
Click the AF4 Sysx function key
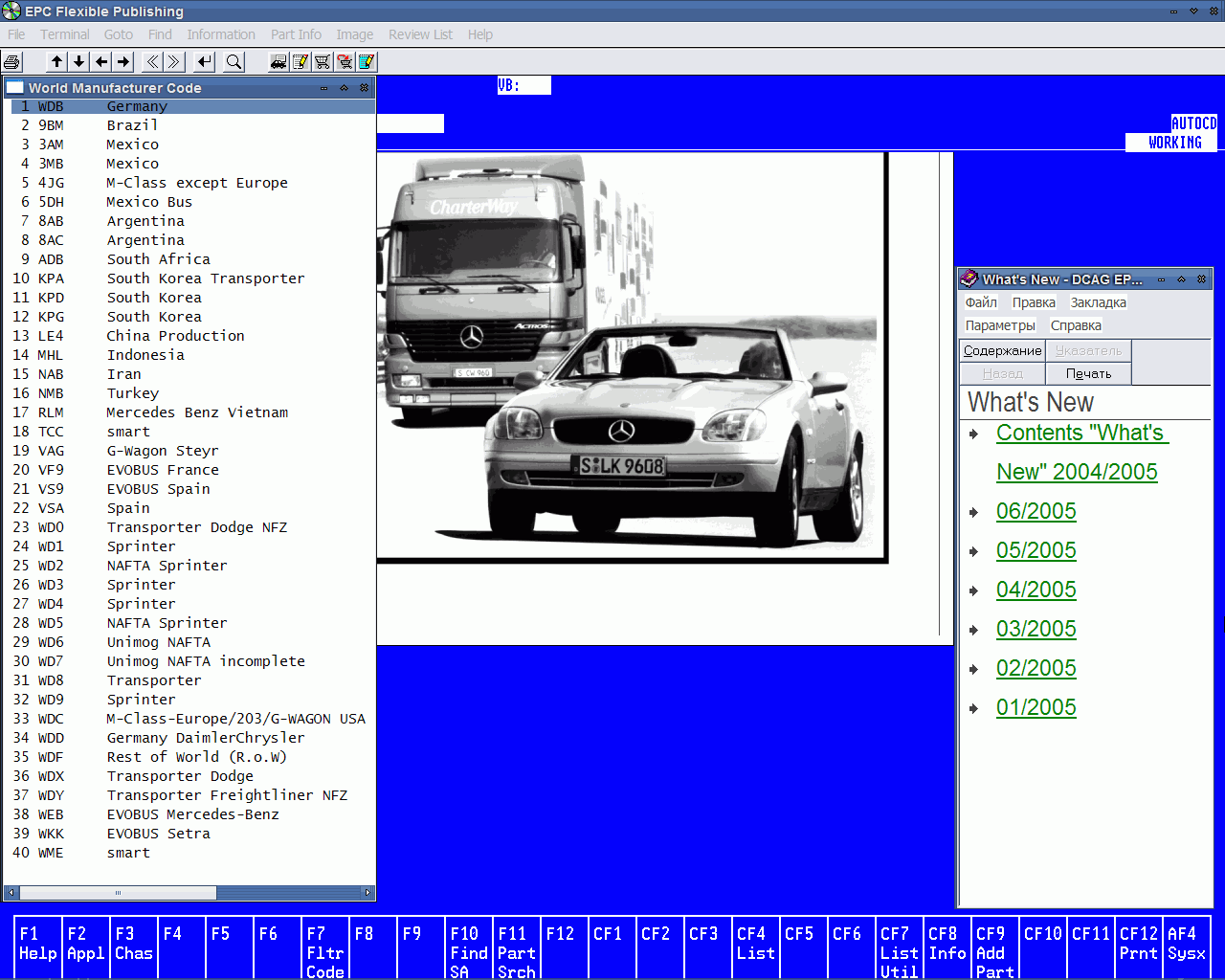point(1187,947)
